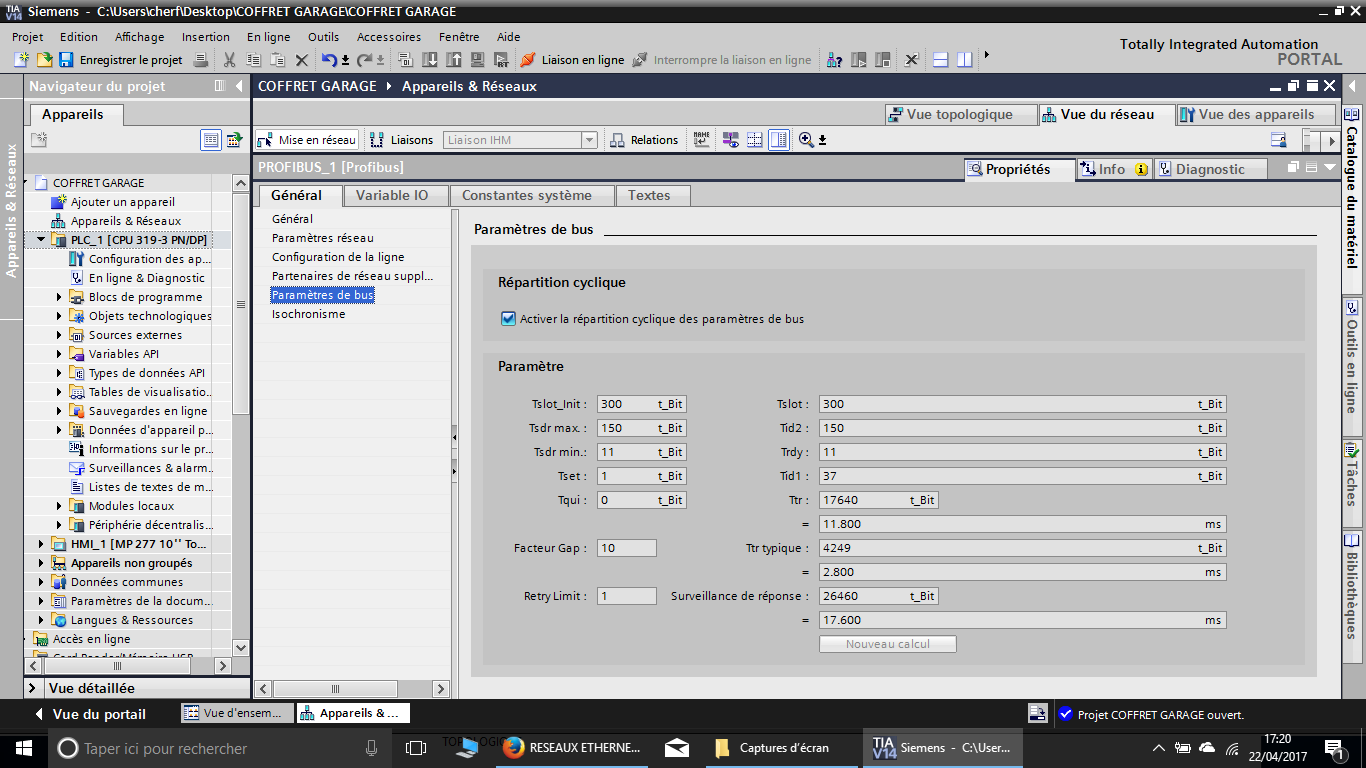Click the Facteur Gap input field
Screen dimensions: 1366x768
(627, 548)
